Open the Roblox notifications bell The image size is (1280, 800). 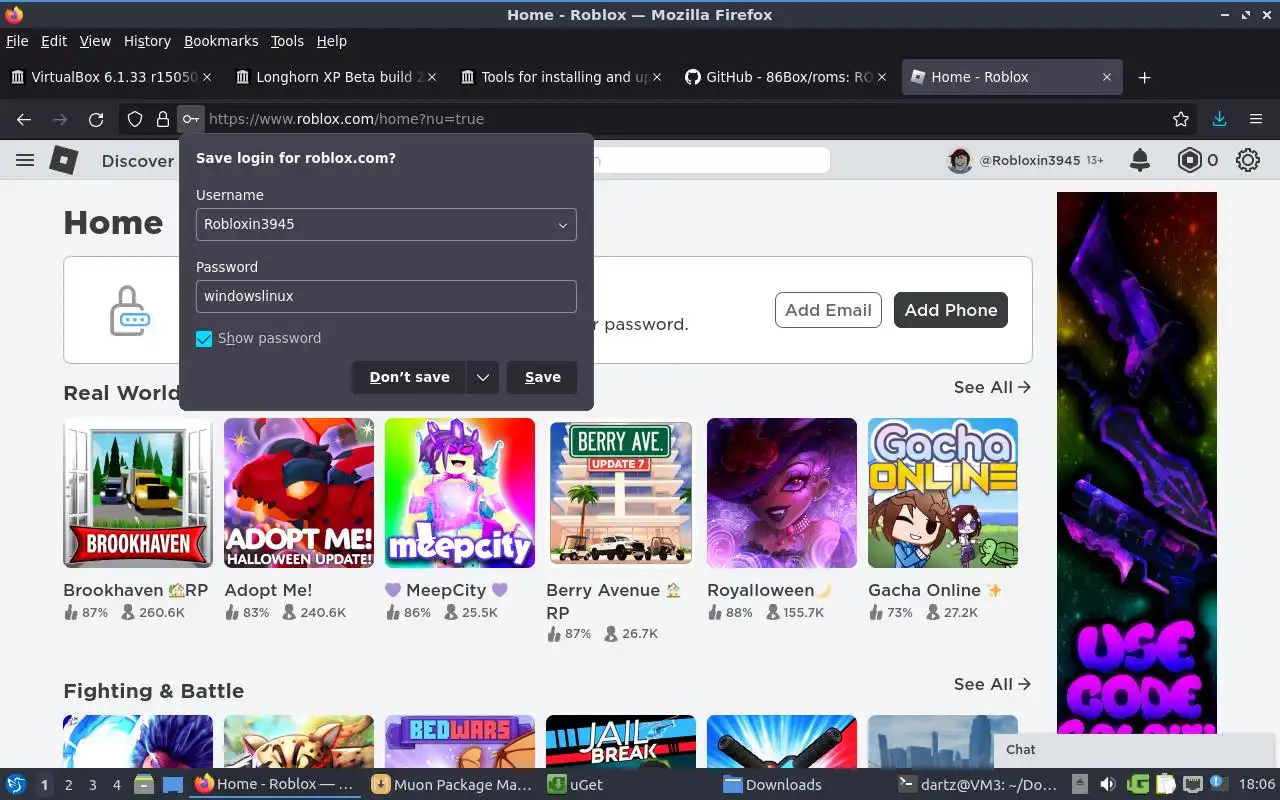1139,160
